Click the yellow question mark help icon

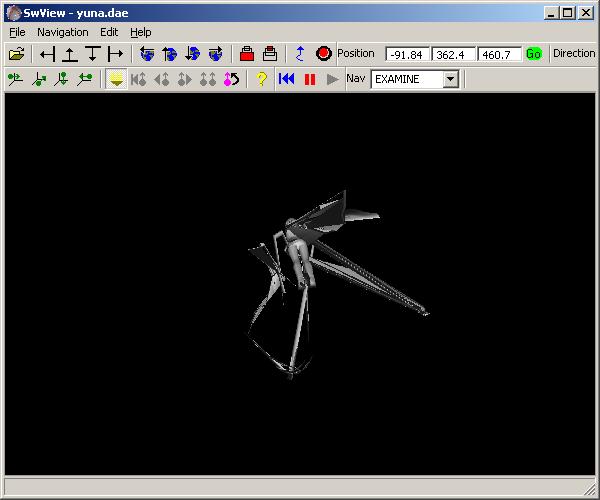261,79
